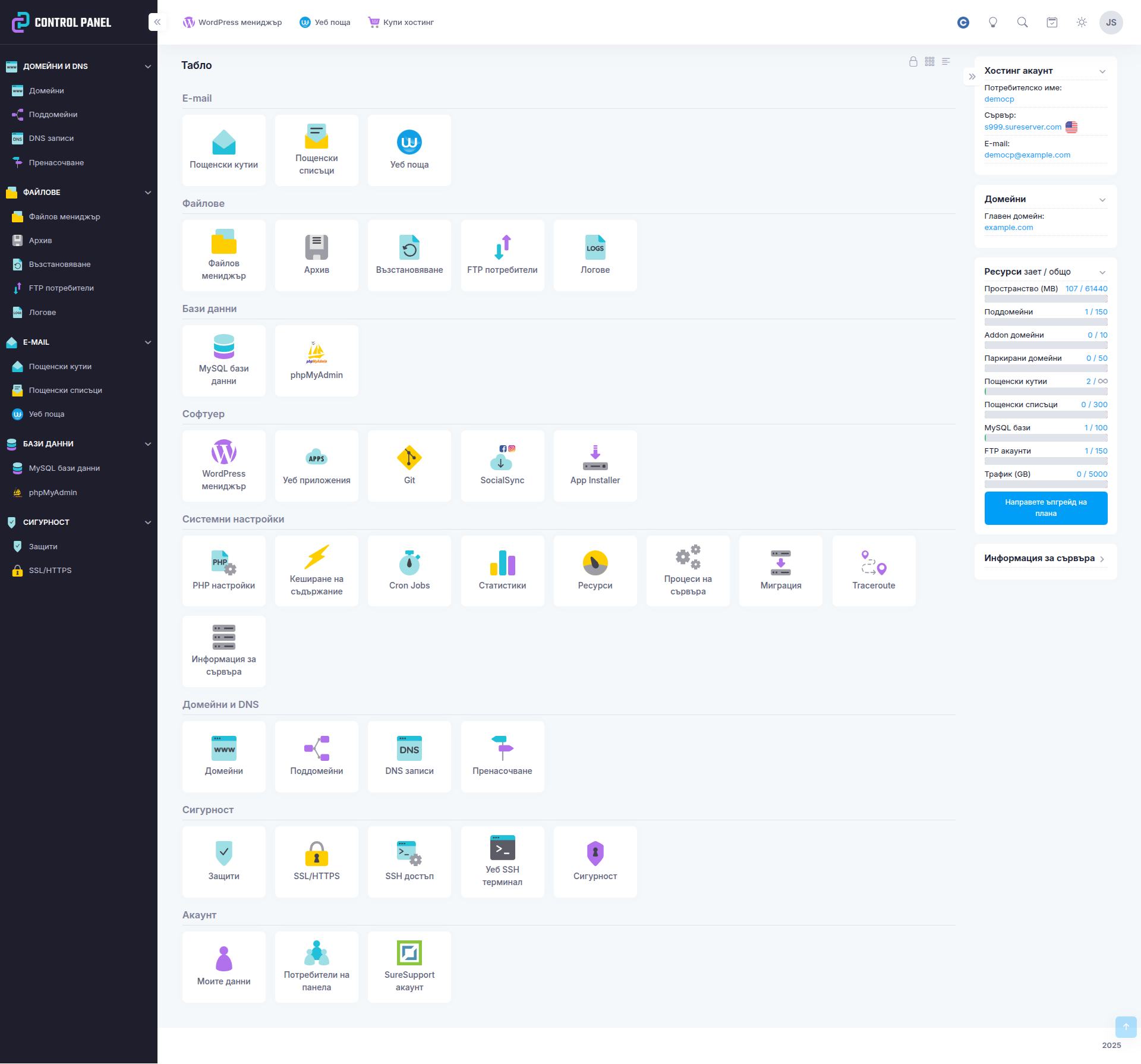Open the search magnifier icon
Viewport: 1141px width, 1064px height.
pyautogui.click(x=1022, y=22)
